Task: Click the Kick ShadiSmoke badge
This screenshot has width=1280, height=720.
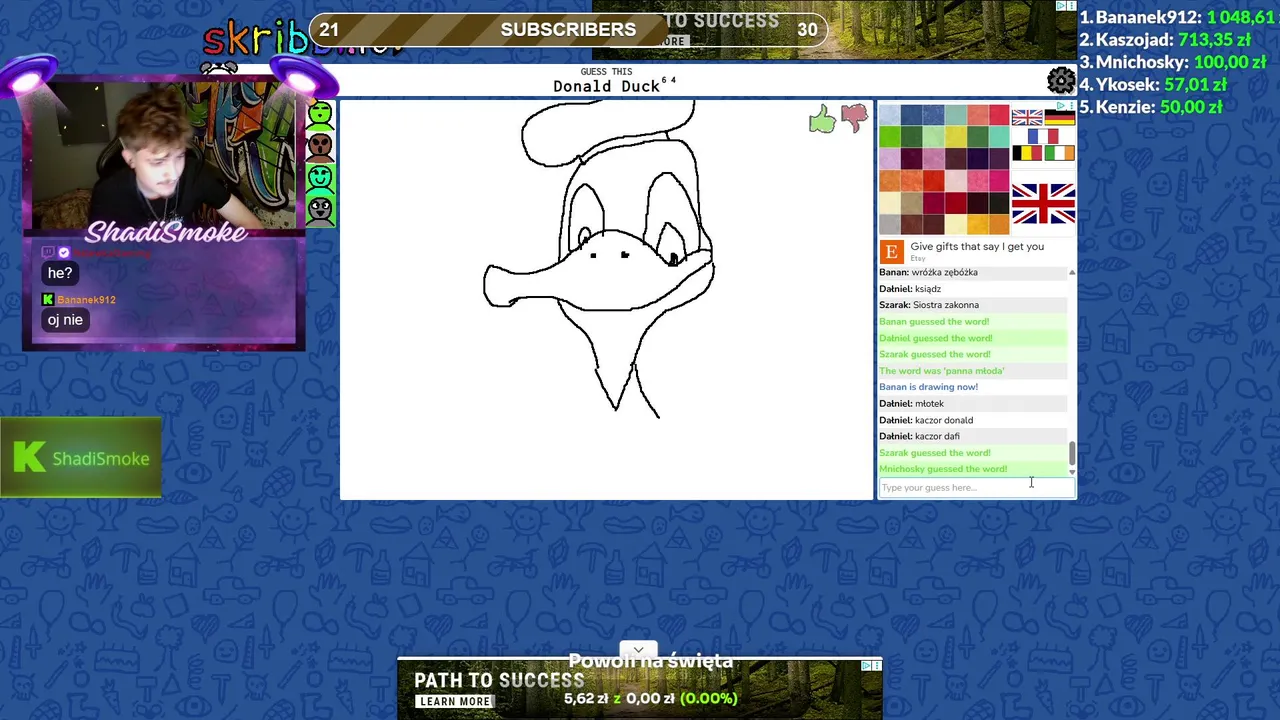Action: 81,458
